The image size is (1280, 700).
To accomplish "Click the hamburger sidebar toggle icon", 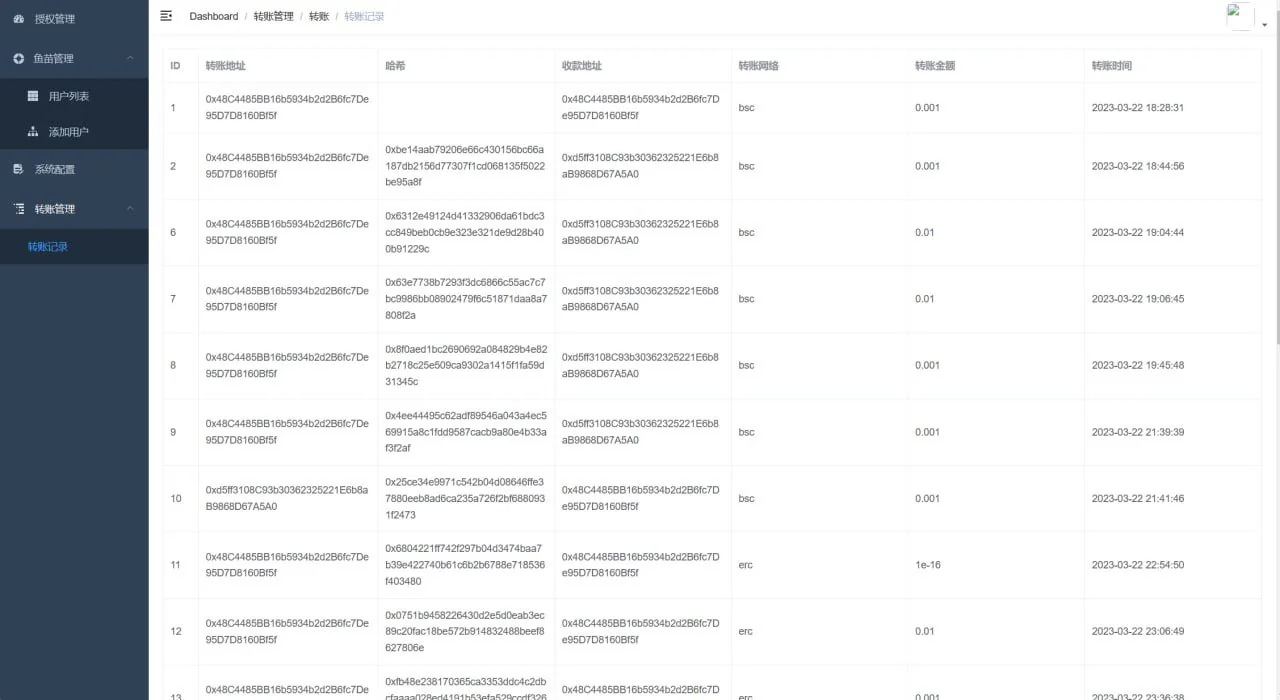I will pyautogui.click(x=166, y=16).
